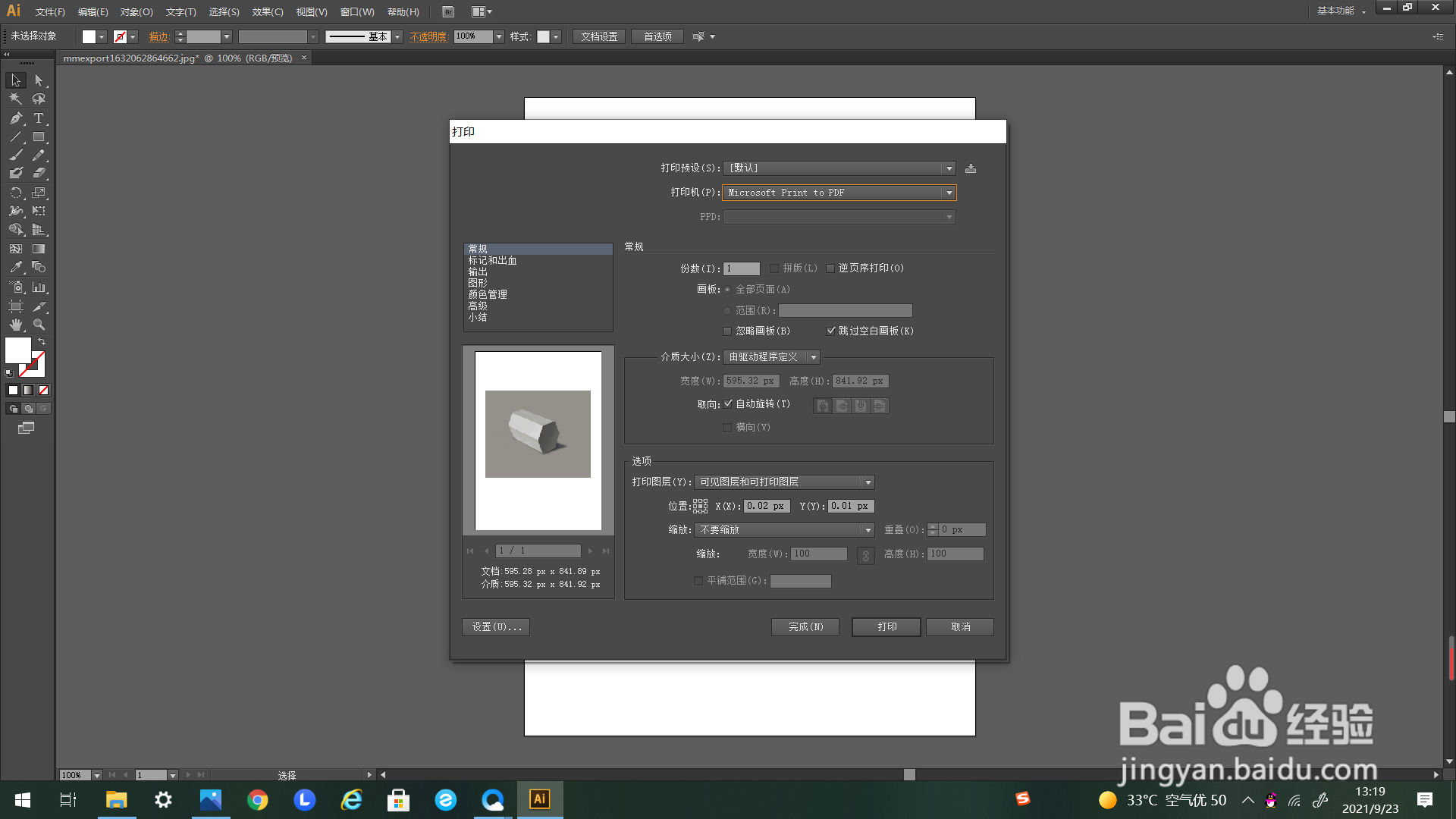Click the Print button in dialog

886,627
